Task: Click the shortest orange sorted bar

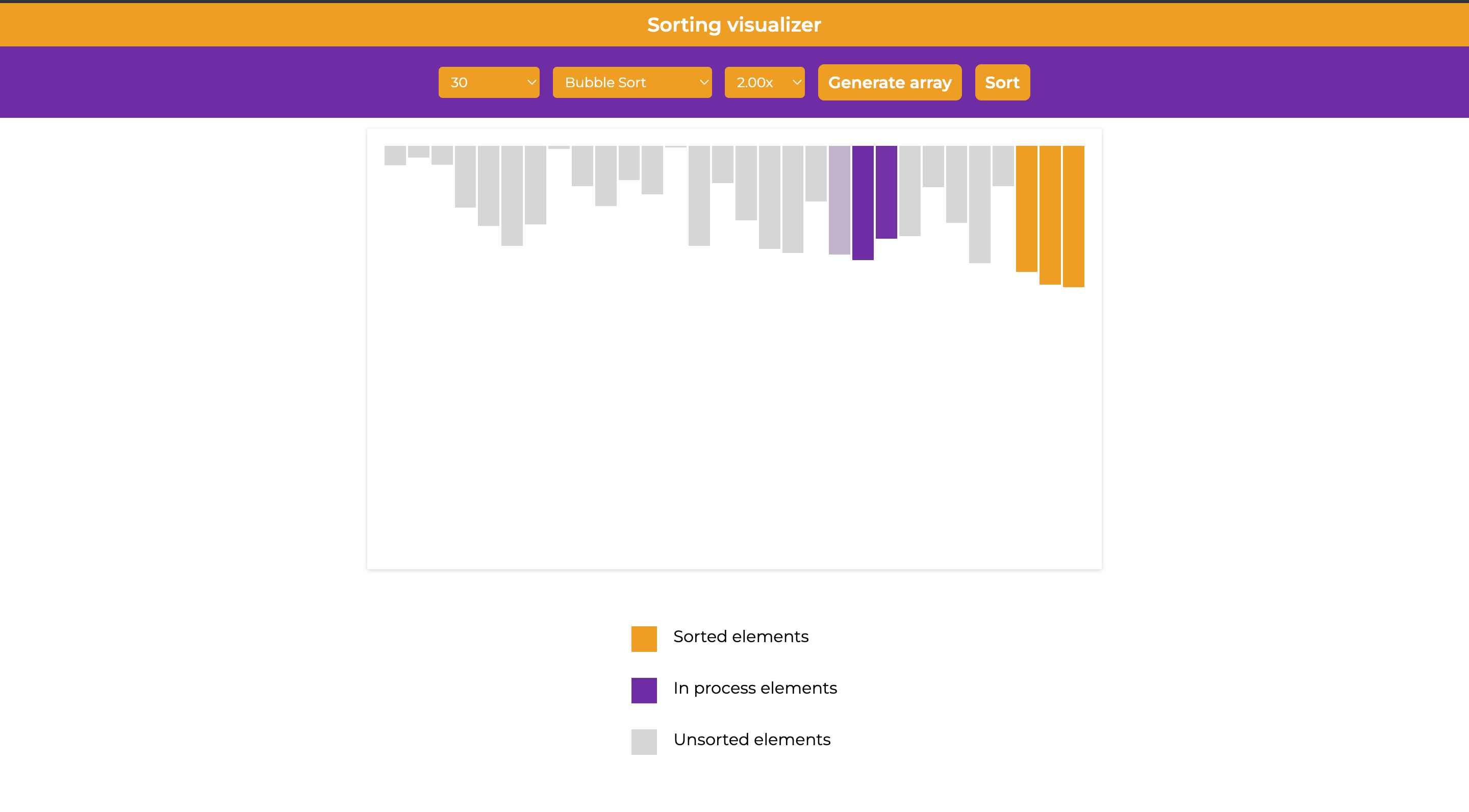Action: pos(1026,209)
